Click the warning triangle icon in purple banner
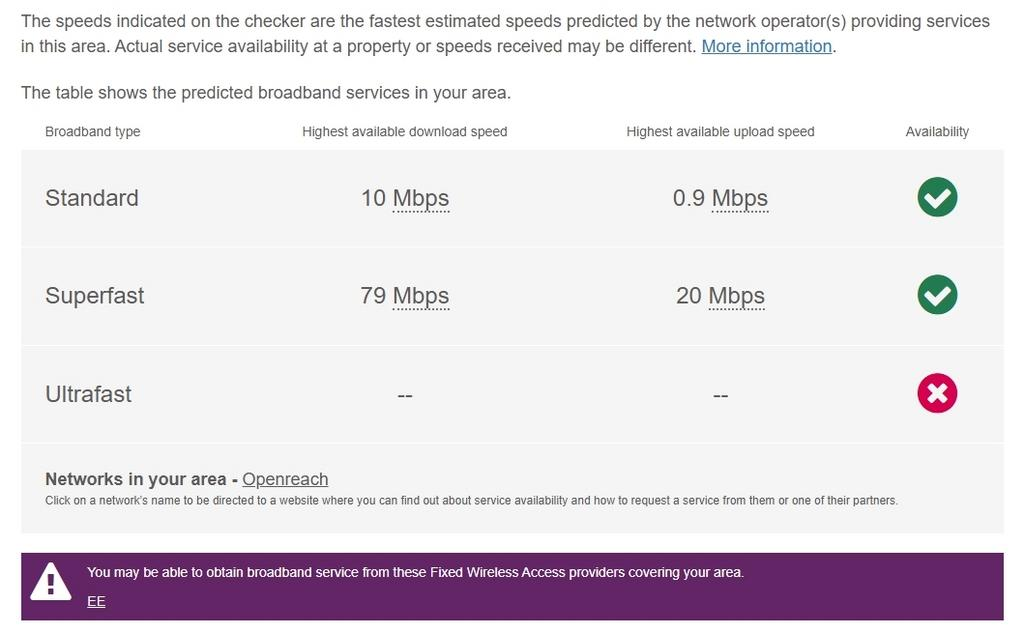This screenshot has width=1024, height=633. [x=51, y=582]
